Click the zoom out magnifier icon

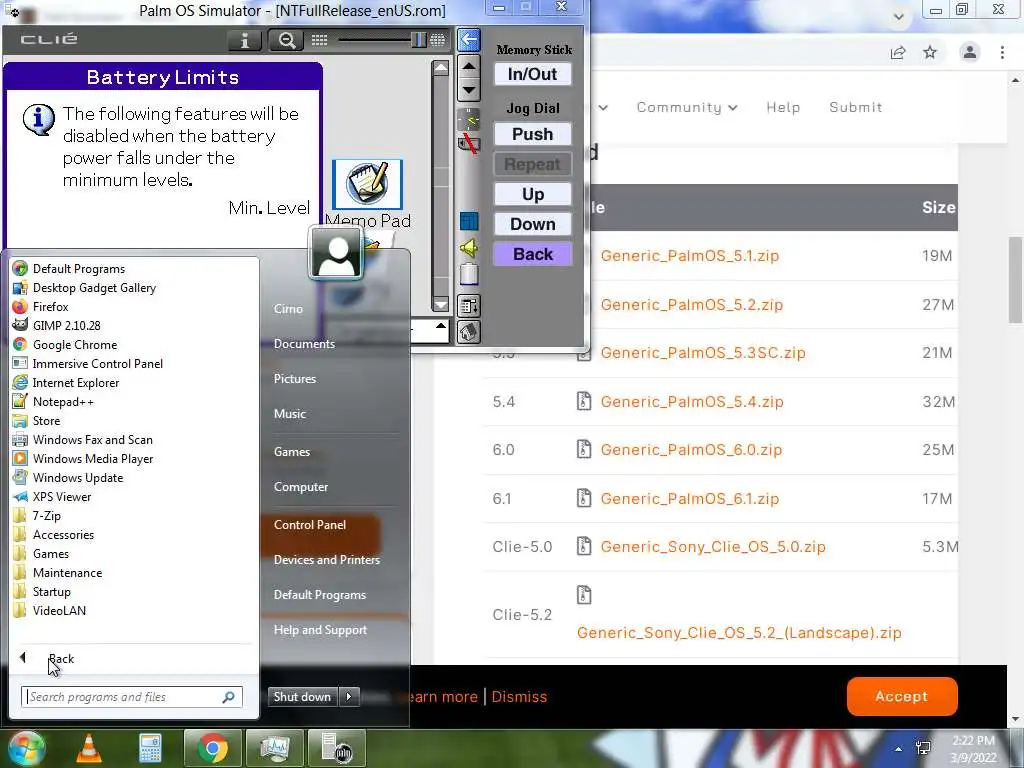[287, 40]
